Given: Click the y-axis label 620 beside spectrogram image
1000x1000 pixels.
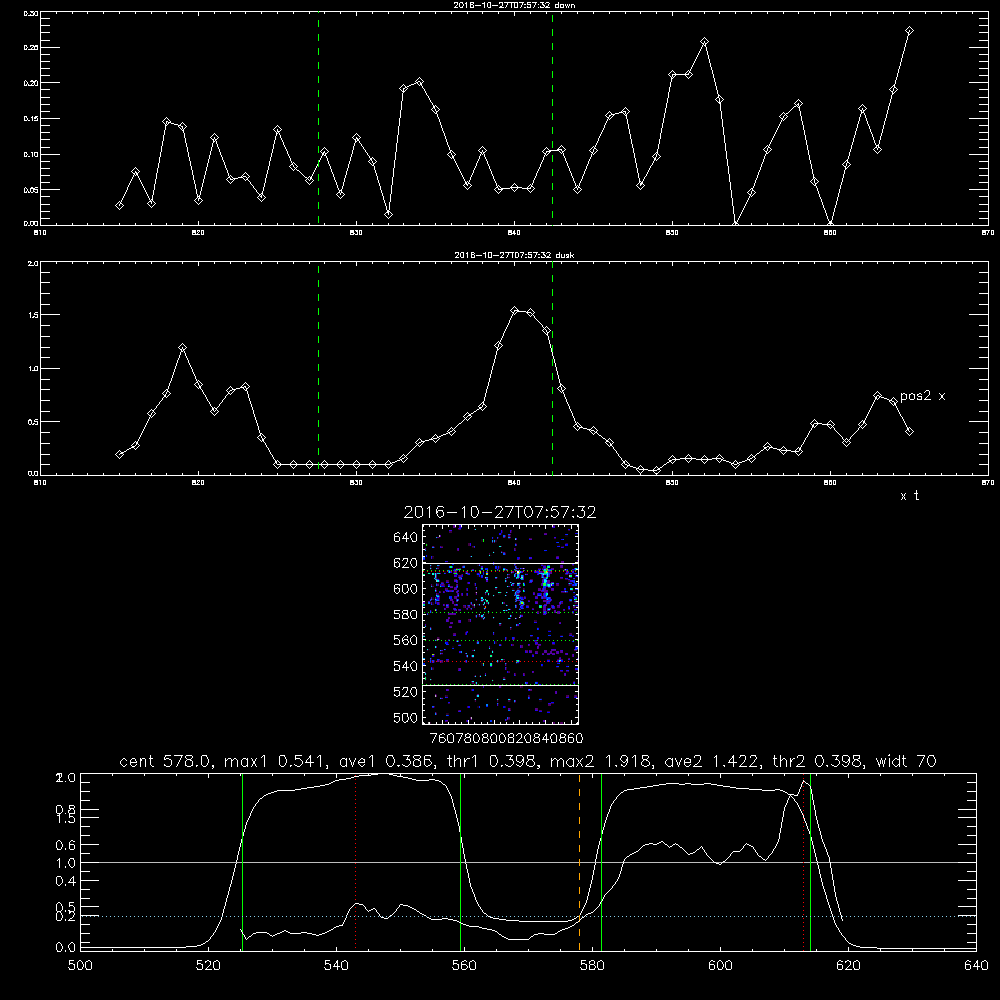Looking at the screenshot, I should click(x=406, y=563).
